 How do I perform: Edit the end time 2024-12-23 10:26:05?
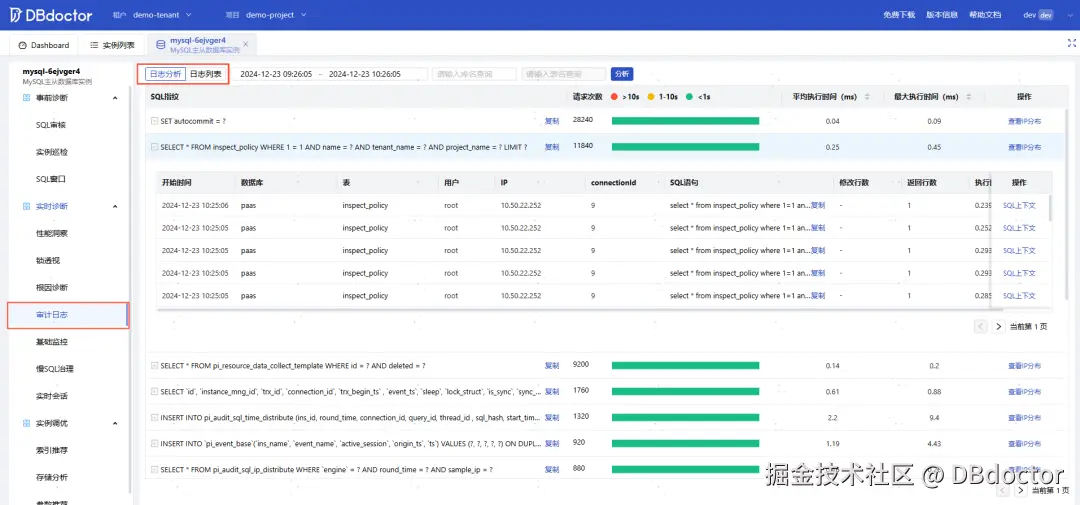pos(364,74)
